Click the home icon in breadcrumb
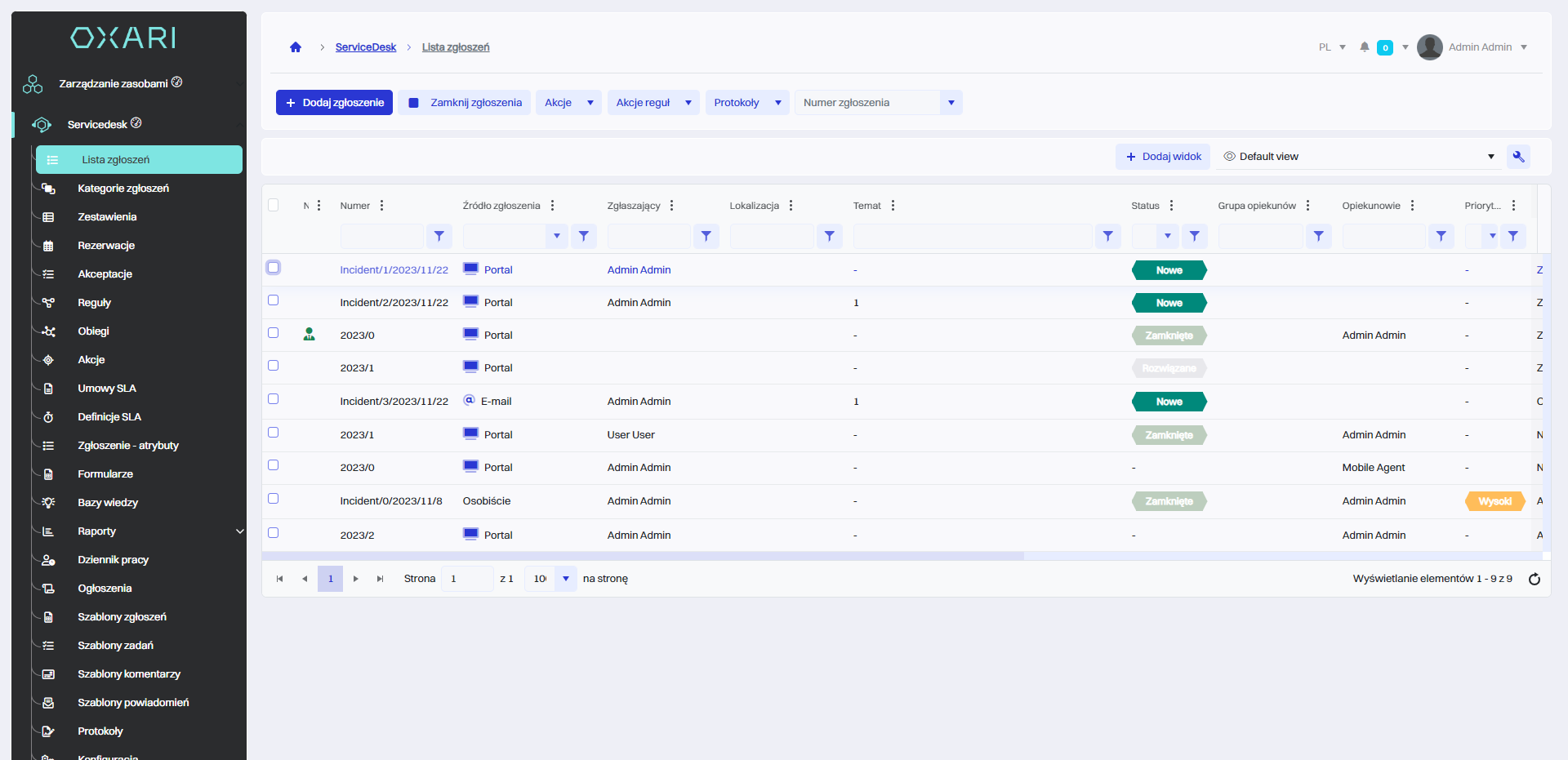Image resolution: width=1568 pixels, height=760 pixels. click(x=296, y=47)
